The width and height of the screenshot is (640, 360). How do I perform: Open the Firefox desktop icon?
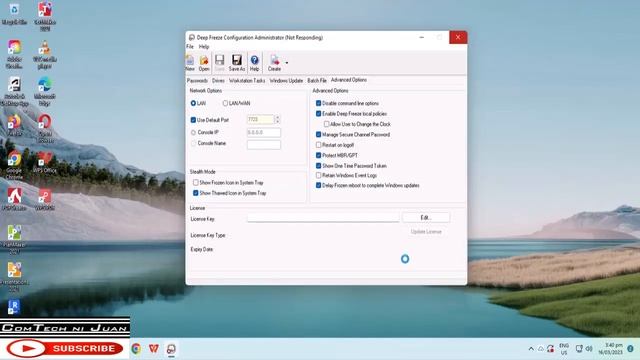14,125
